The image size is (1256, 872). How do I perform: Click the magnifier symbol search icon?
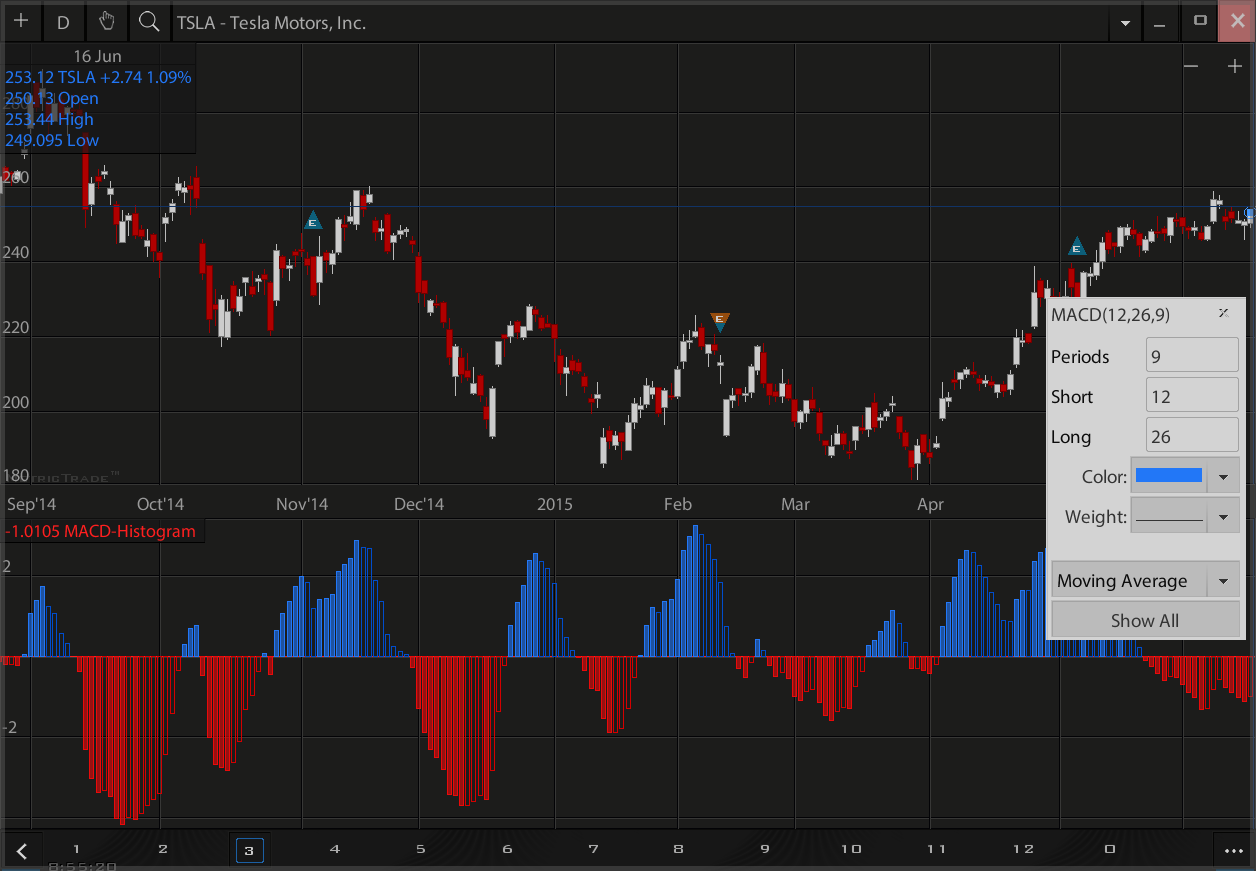coord(149,21)
